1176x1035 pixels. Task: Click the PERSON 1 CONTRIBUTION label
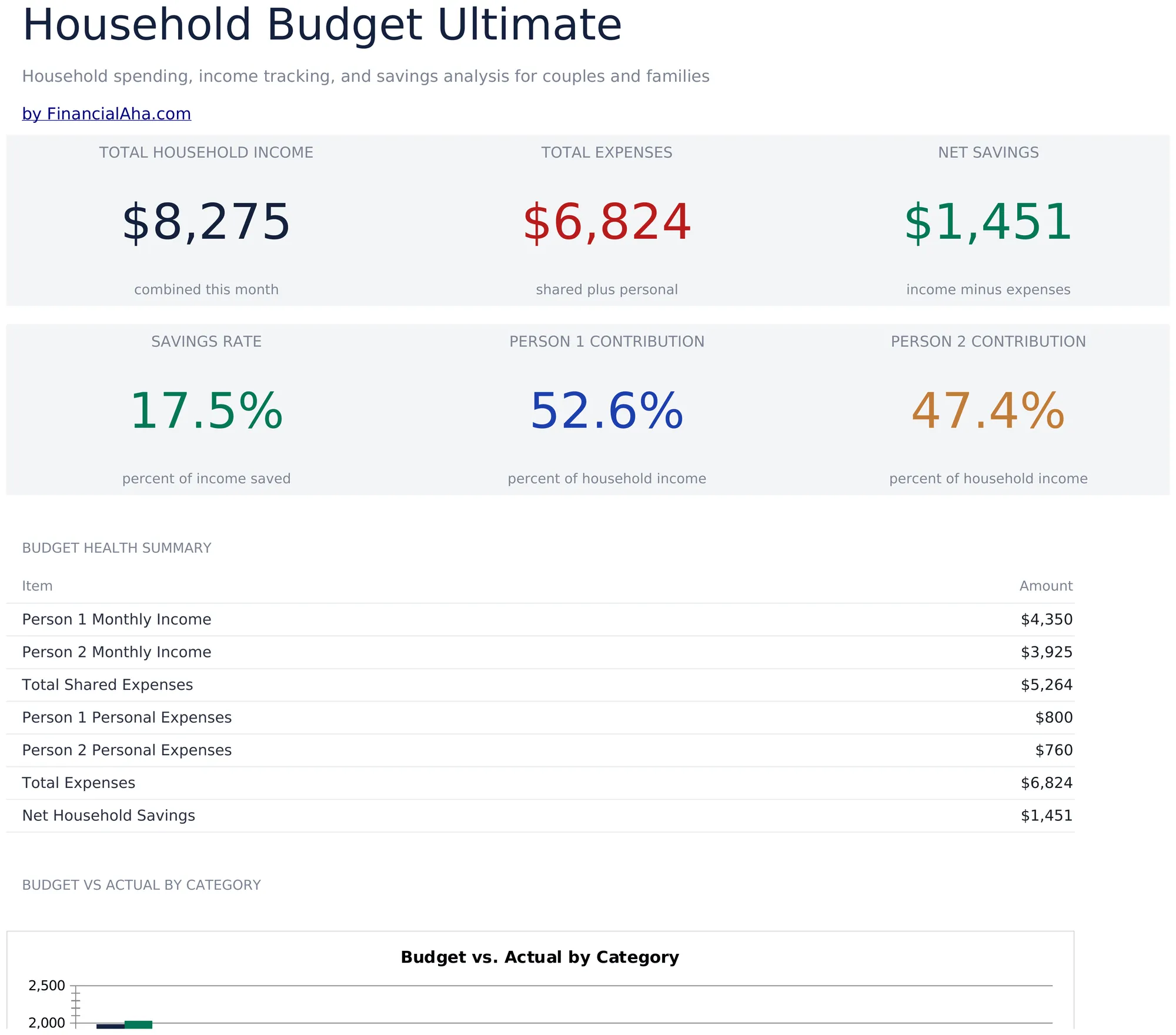[607, 342]
